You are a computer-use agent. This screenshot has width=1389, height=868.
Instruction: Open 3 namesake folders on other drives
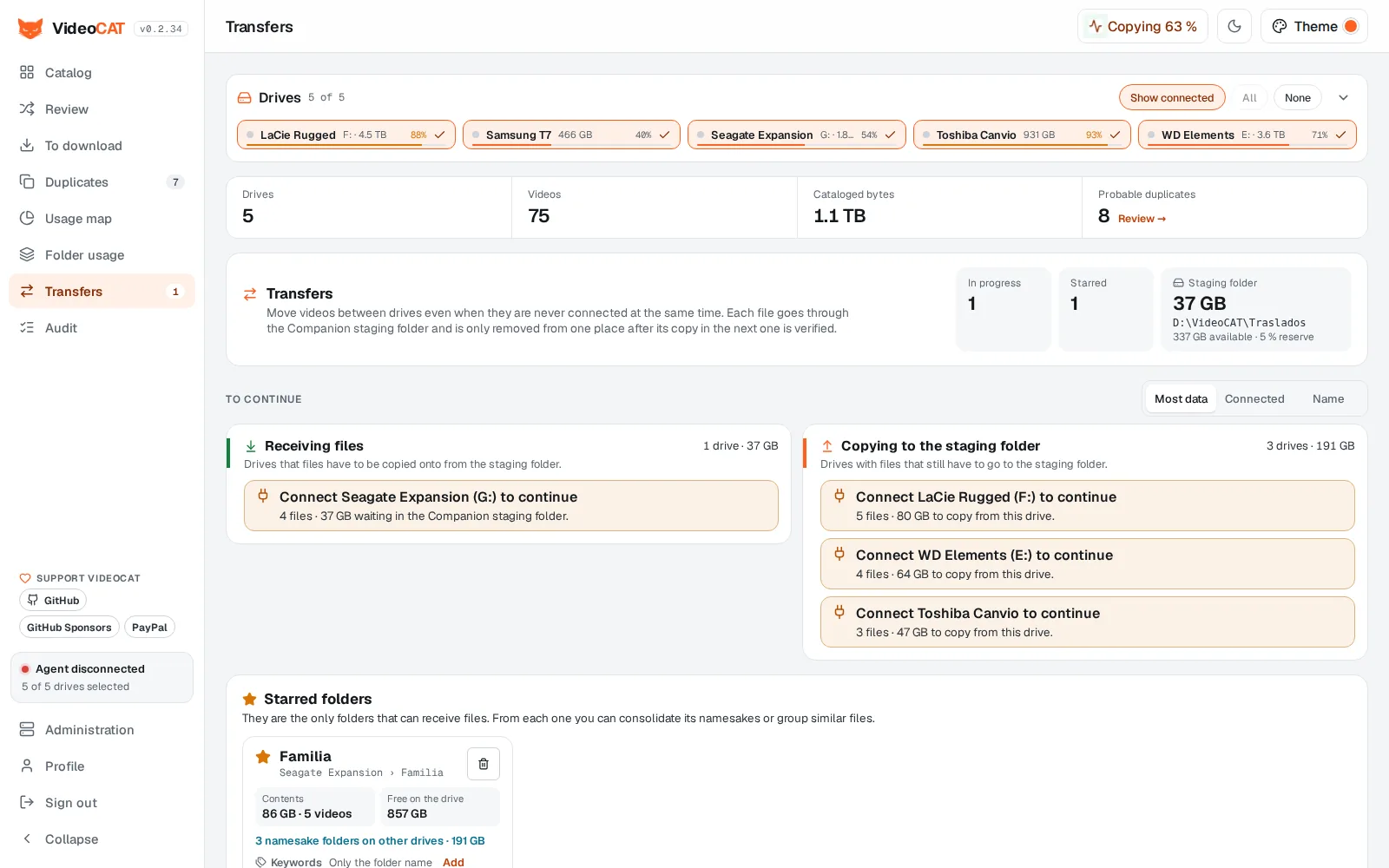point(370,840)
